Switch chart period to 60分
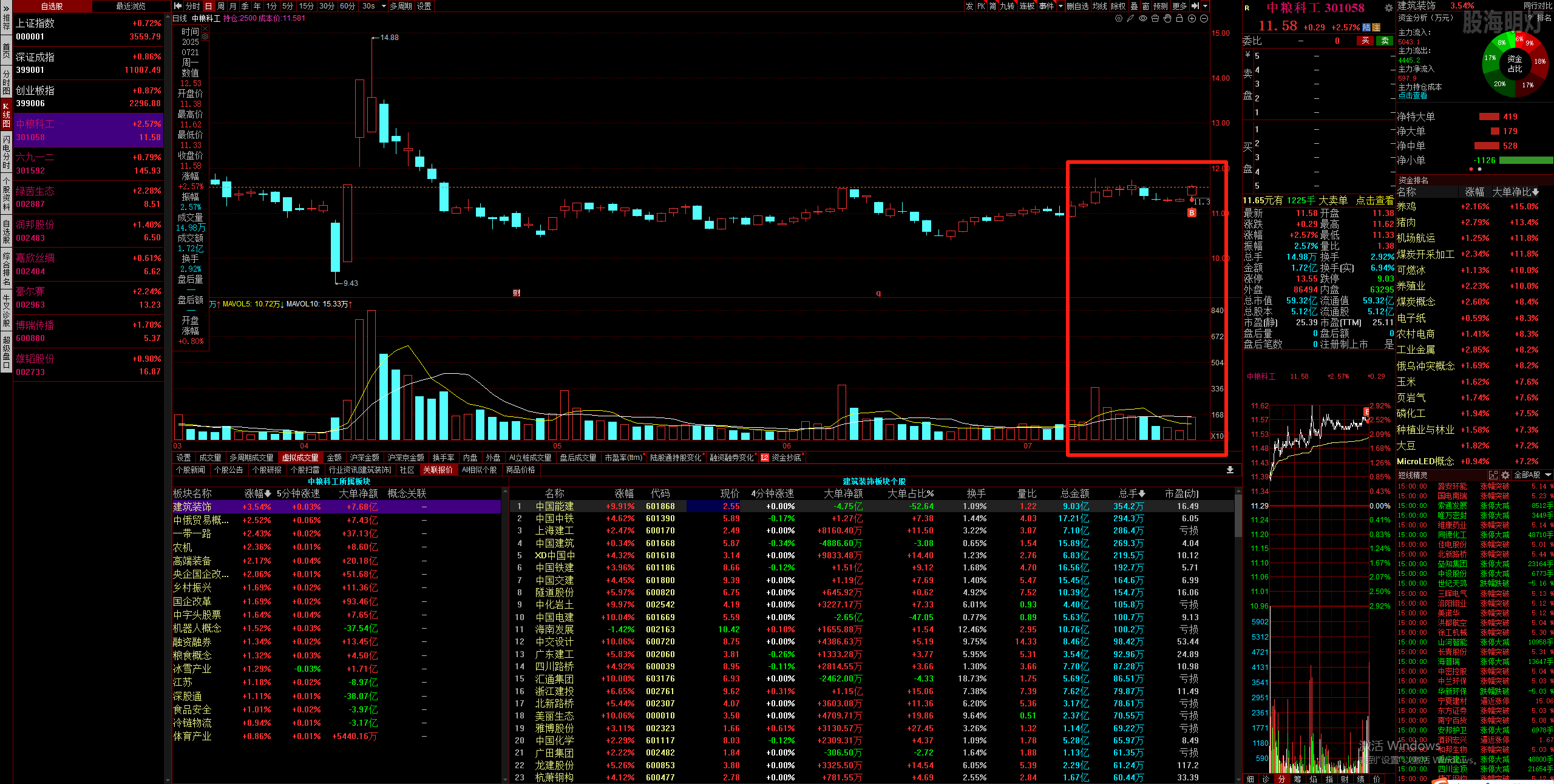Viewport: 1554px width, 784px height. point(347,6)
